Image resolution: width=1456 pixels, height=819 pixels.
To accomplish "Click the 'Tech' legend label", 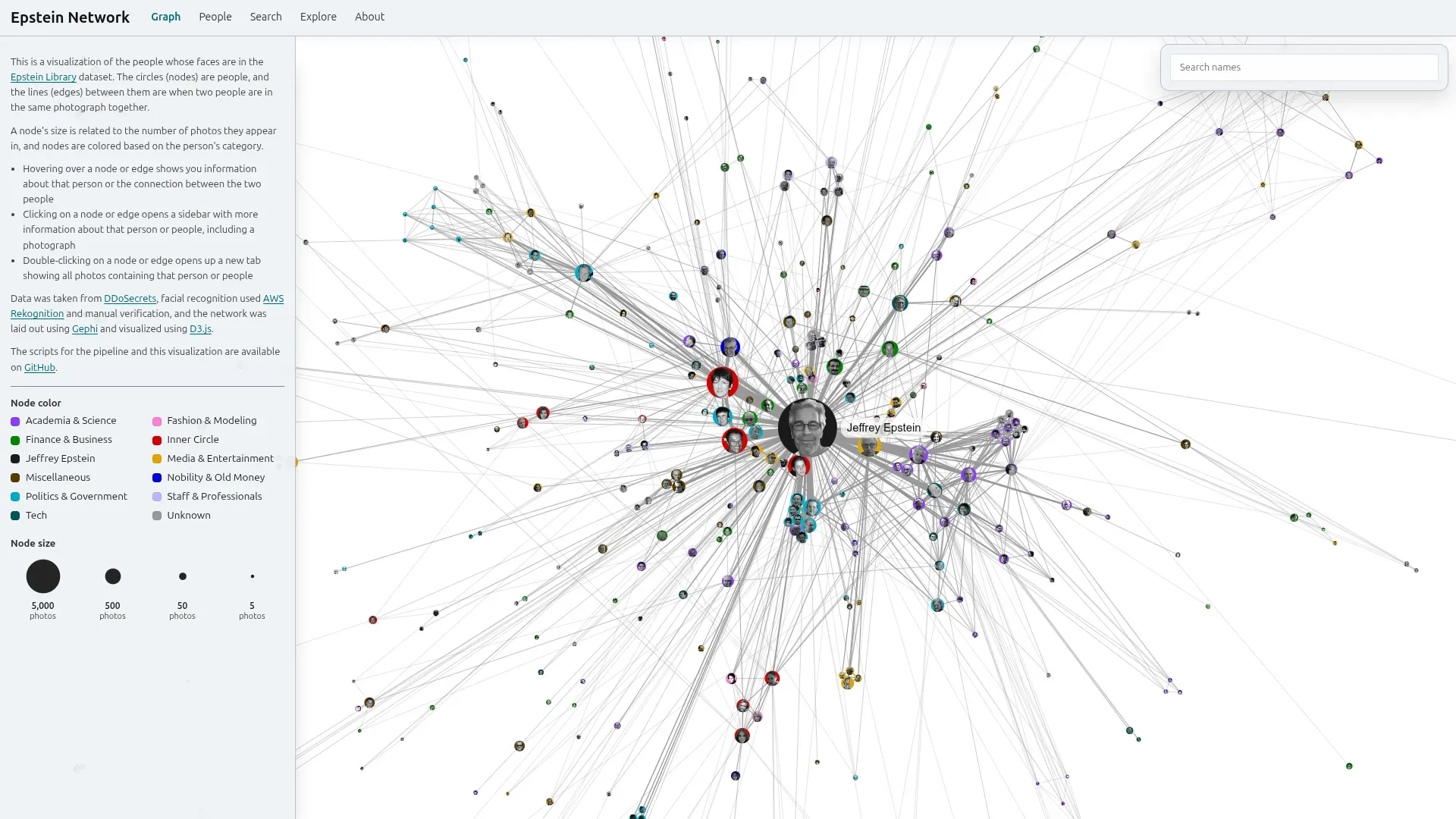I will click(36, 516).
